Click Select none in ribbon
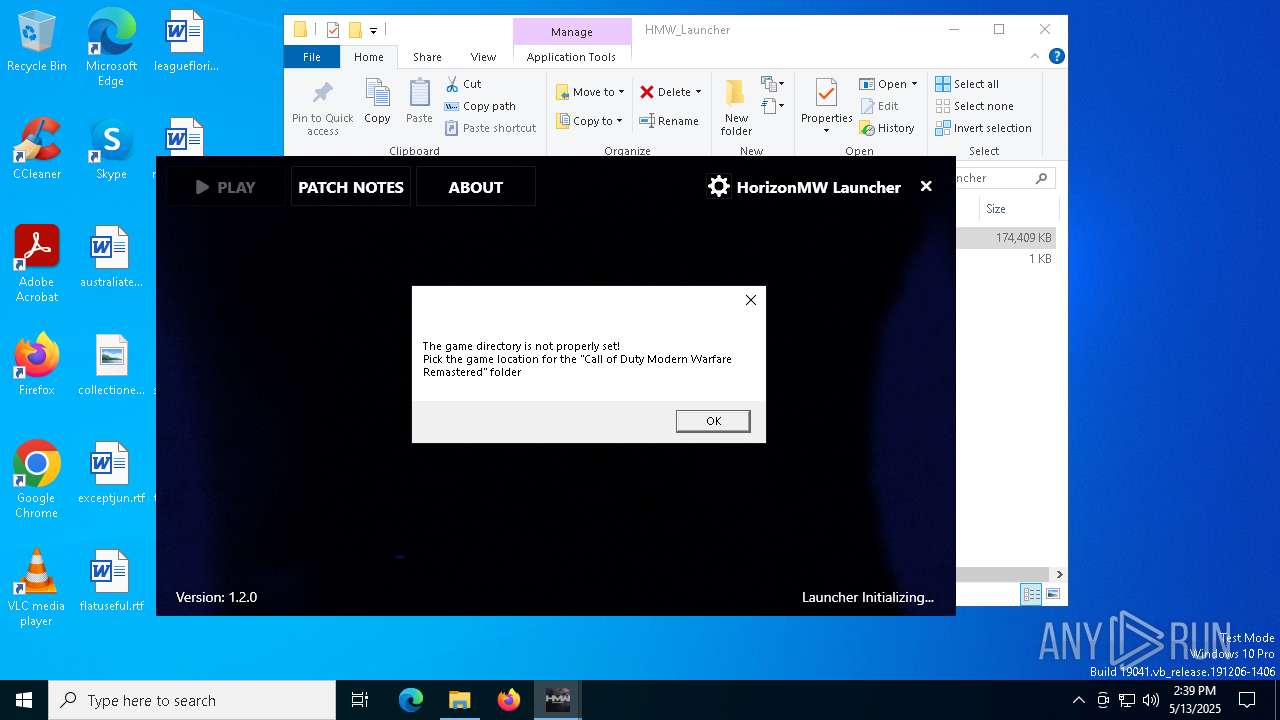 (974, 106)
